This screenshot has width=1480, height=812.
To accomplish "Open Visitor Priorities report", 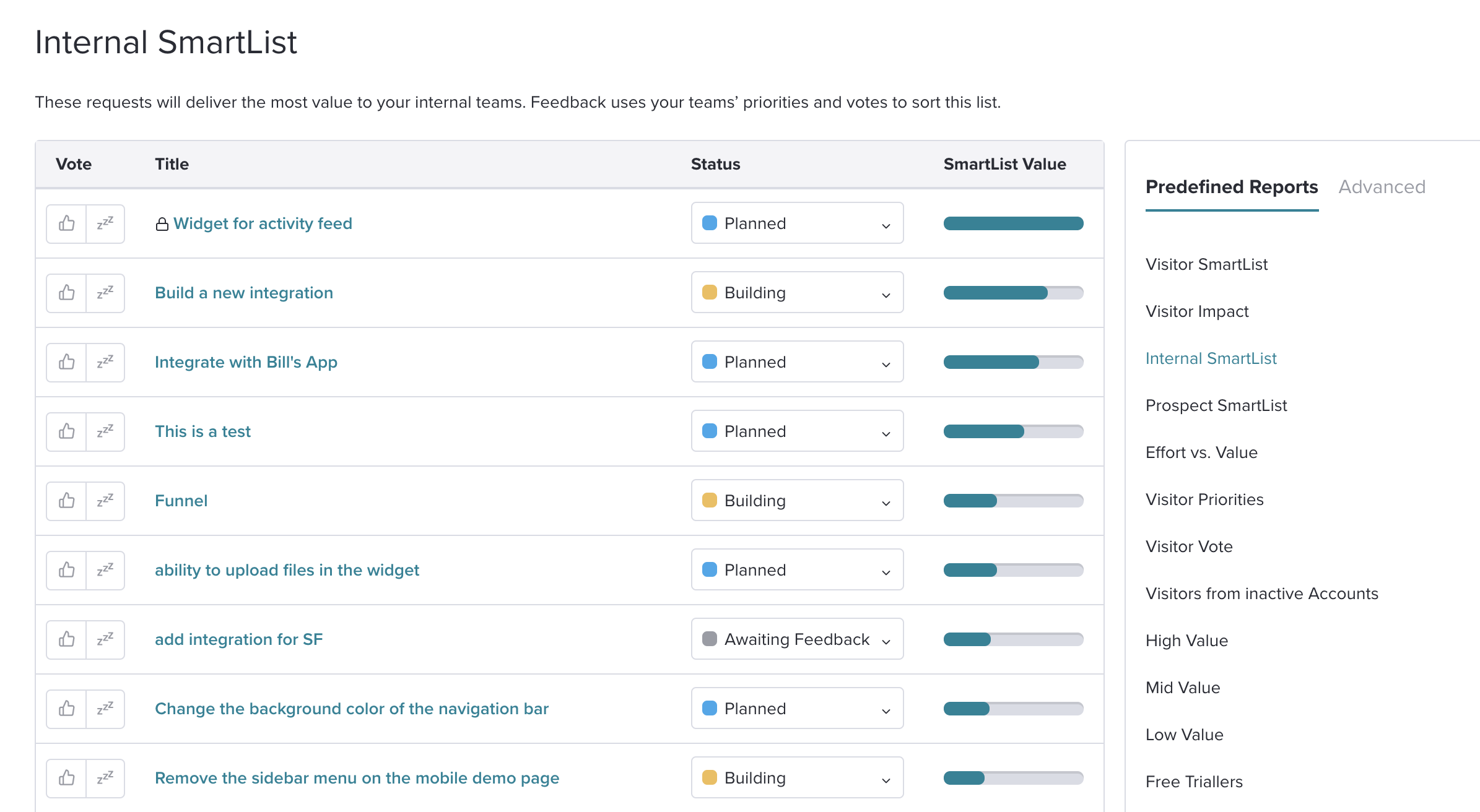I will (x=1204, y=499).
